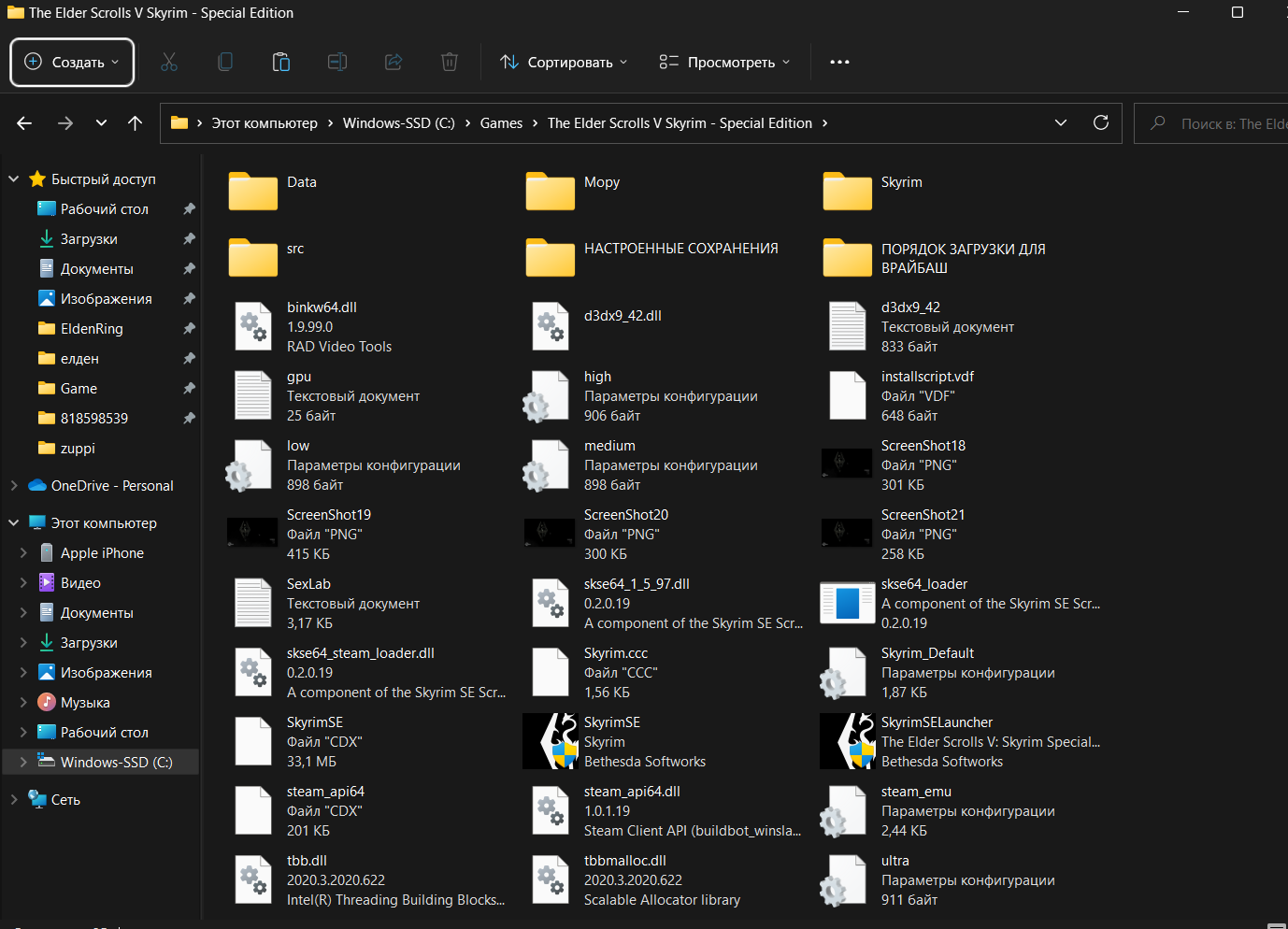Screen dimensions: 1288x929
Task: Open the address bar history dropdown
Action: pos(1061,123)
